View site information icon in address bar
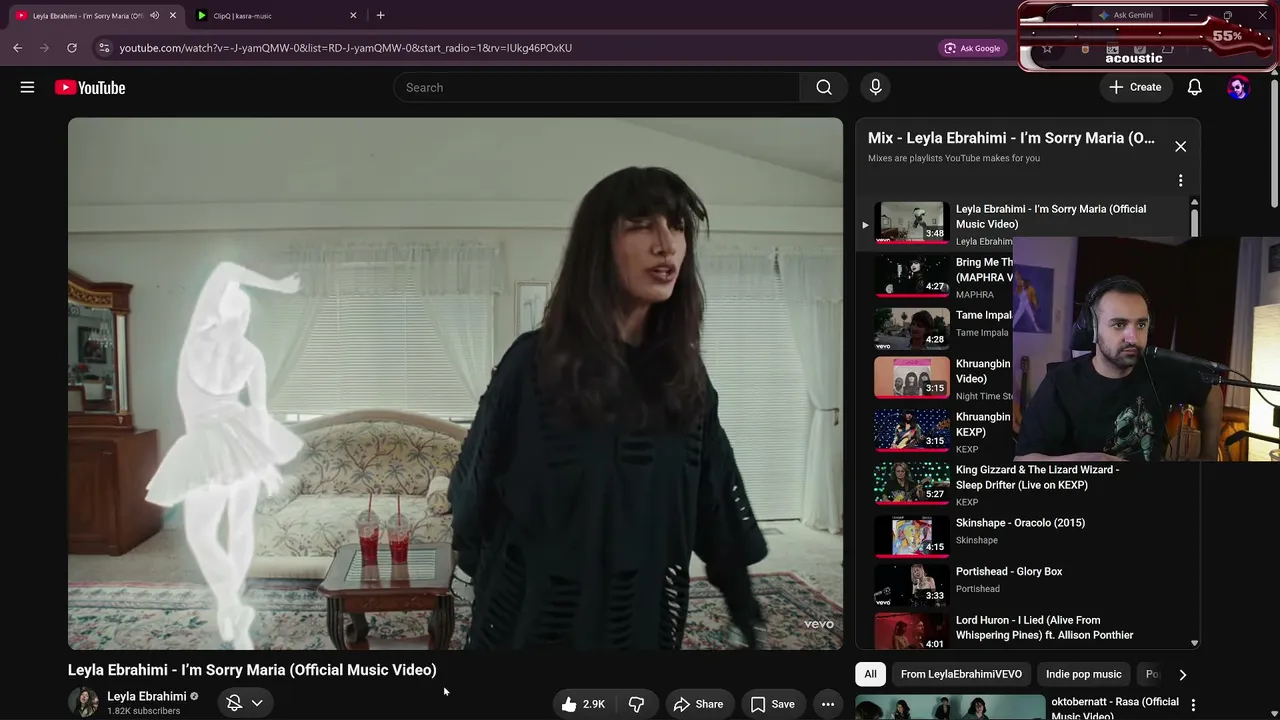 point(103,47)
